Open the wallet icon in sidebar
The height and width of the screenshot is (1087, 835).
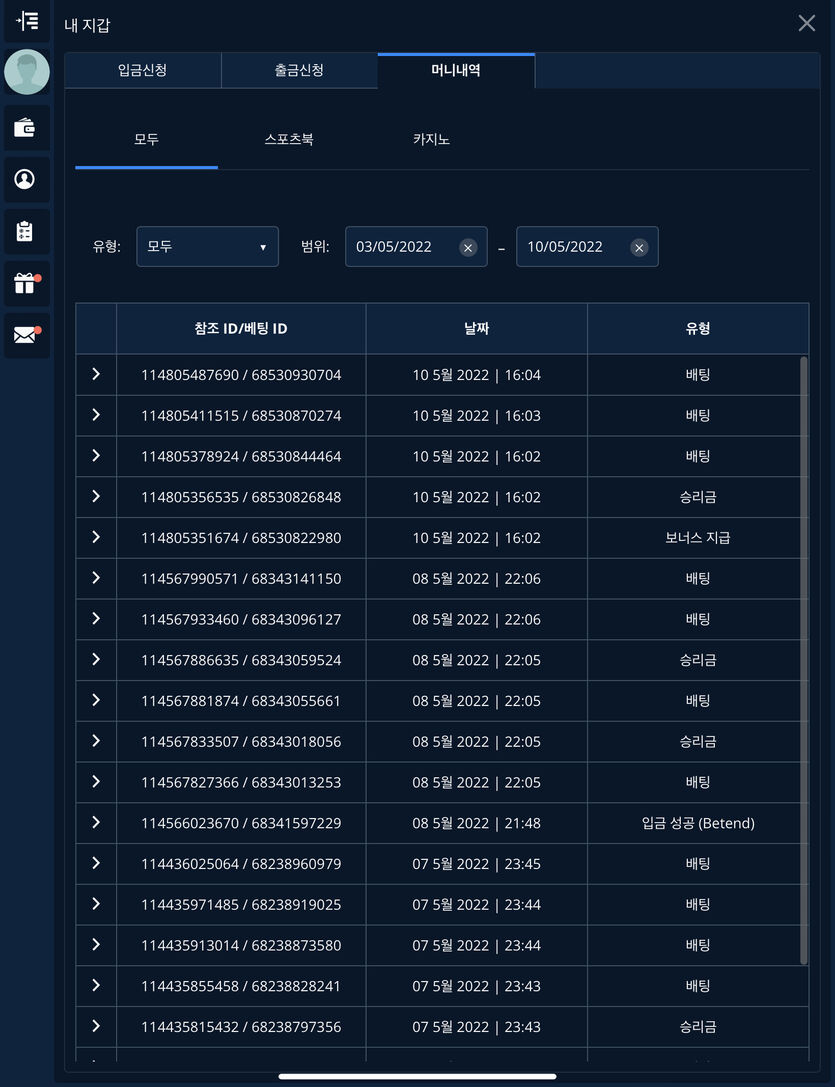point(25,128)
